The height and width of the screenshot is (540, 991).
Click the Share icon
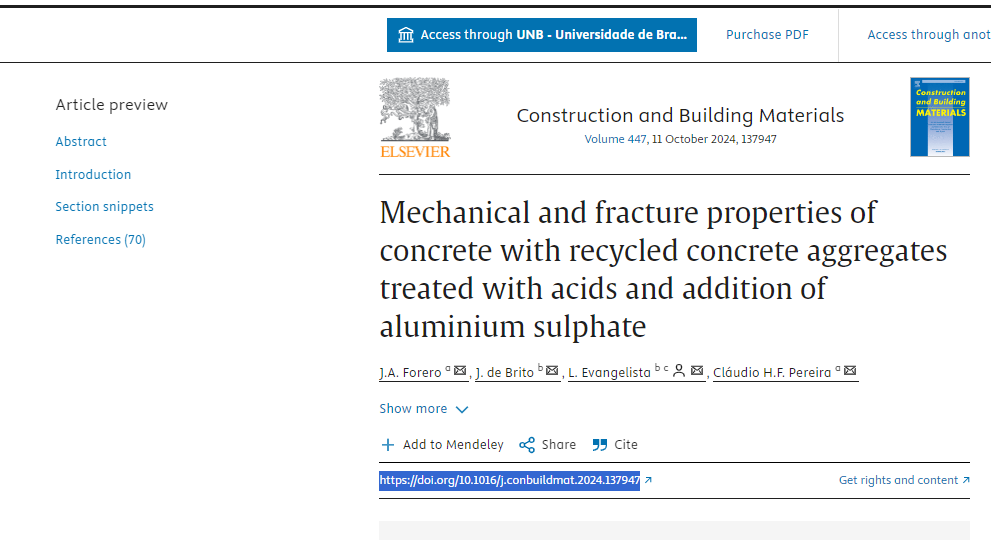[527, 445]
